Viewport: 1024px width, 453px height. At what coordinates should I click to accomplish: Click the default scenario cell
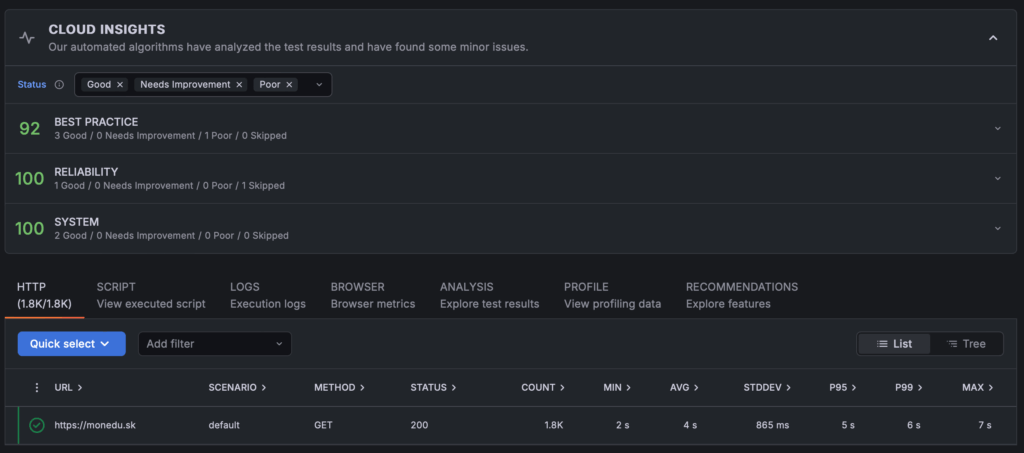224,426
